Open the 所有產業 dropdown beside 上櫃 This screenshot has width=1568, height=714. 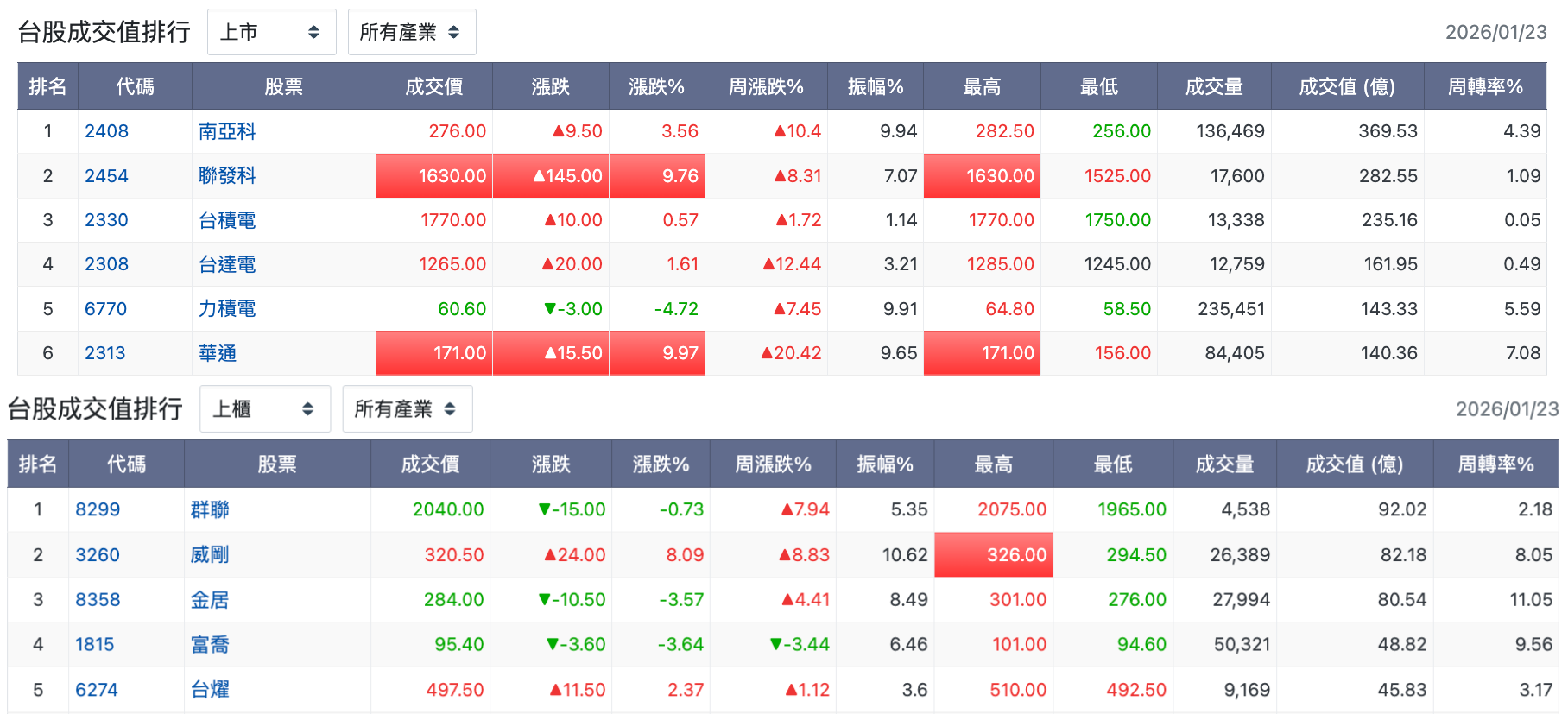[x=407, y=408]
